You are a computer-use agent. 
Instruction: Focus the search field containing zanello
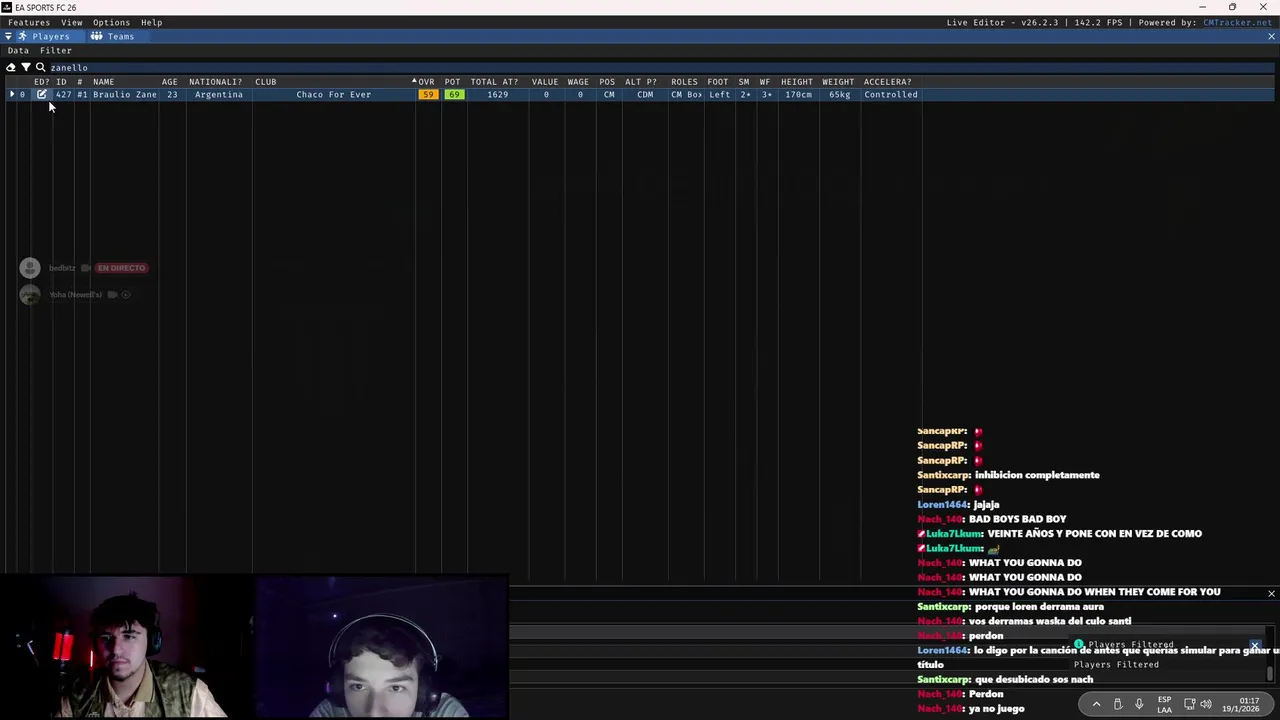point(660,67)
